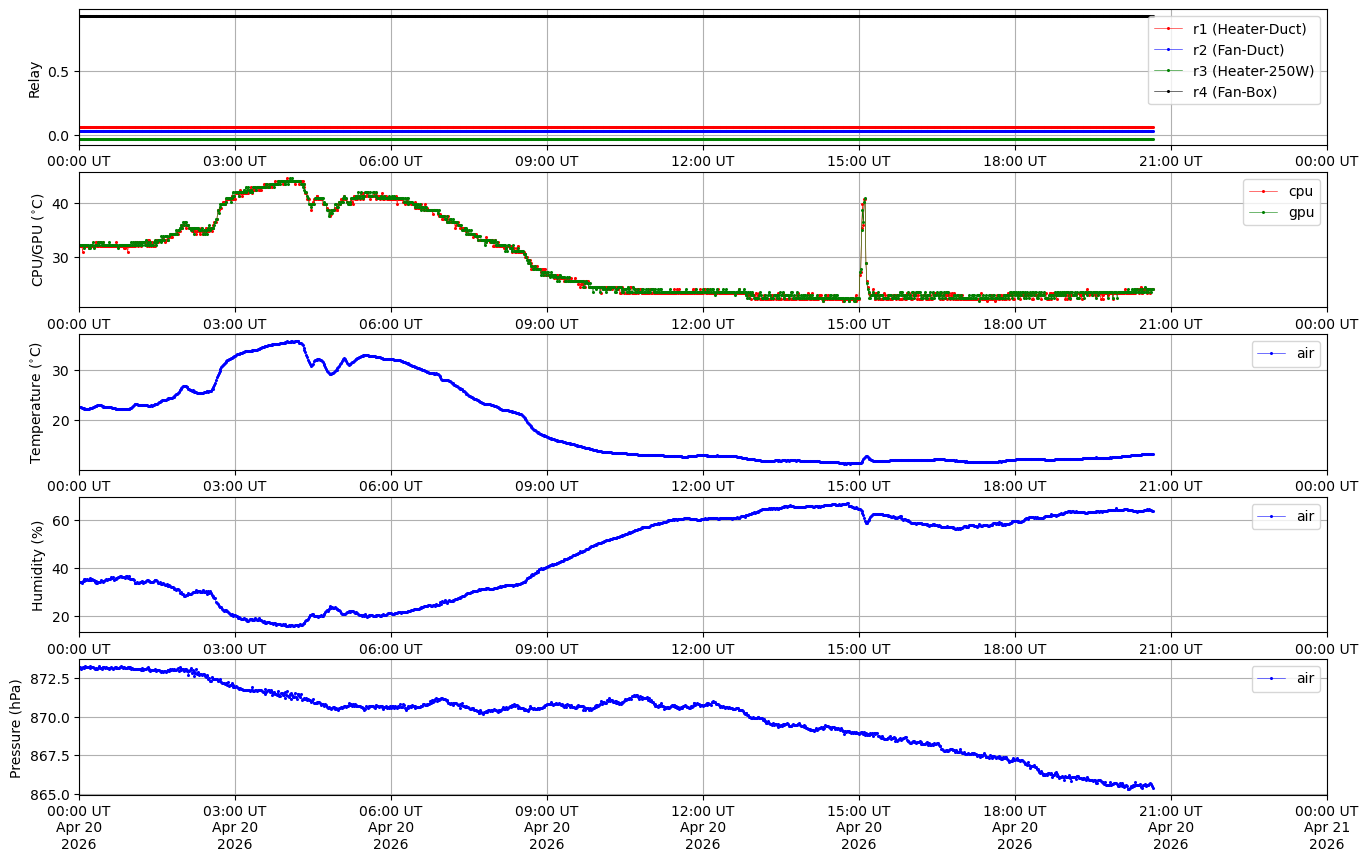Click the Relay y-axis label
1368x861 pixels.
pyautogui.click(x=35, y=79)
